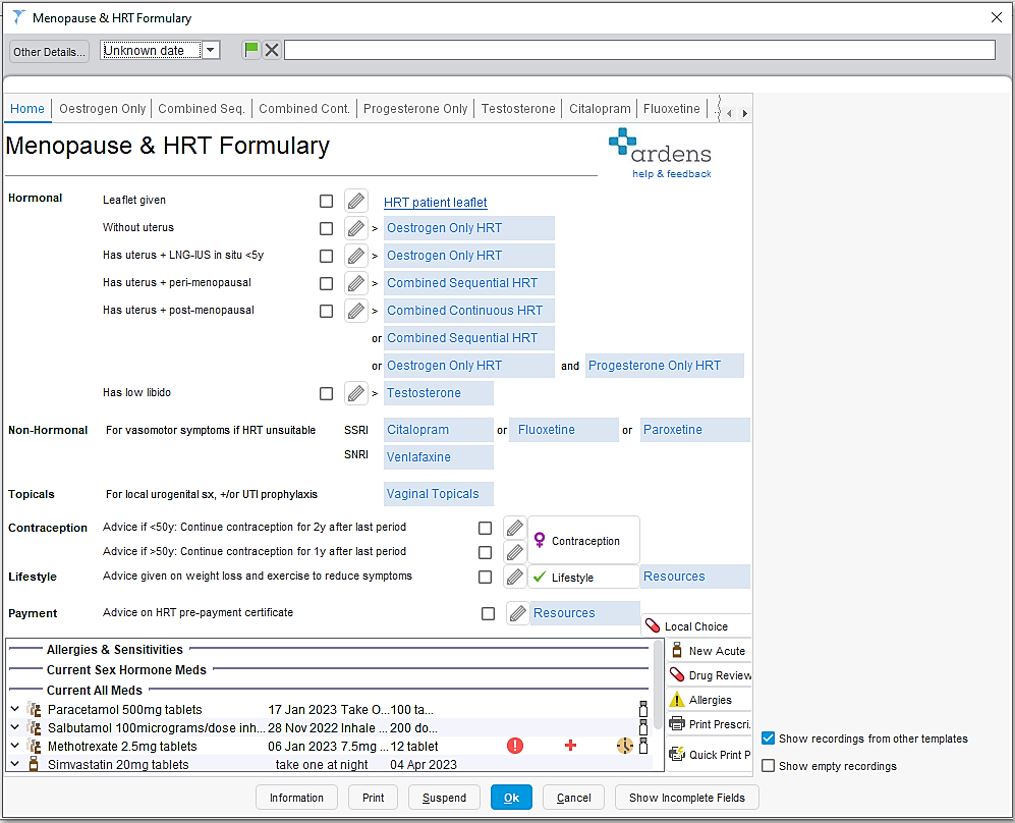Open Drug Review
This screenshot has width=1015, height=823.
pyautogui.click(x=709, y=675)
